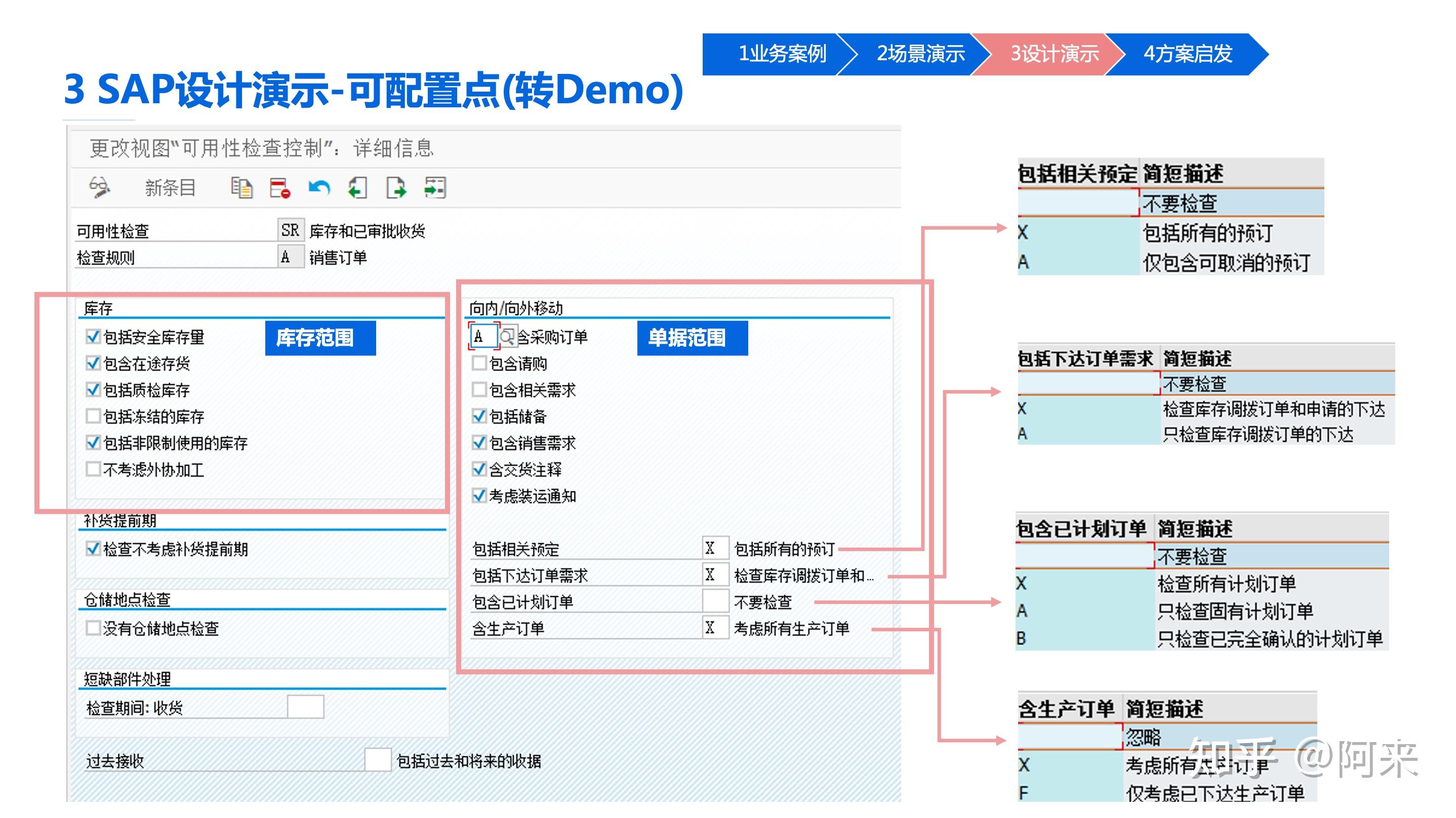Select the 1业务案例 step tab
The width and height of the screenshot is (1456, 818).
click(x=782, y=54)
